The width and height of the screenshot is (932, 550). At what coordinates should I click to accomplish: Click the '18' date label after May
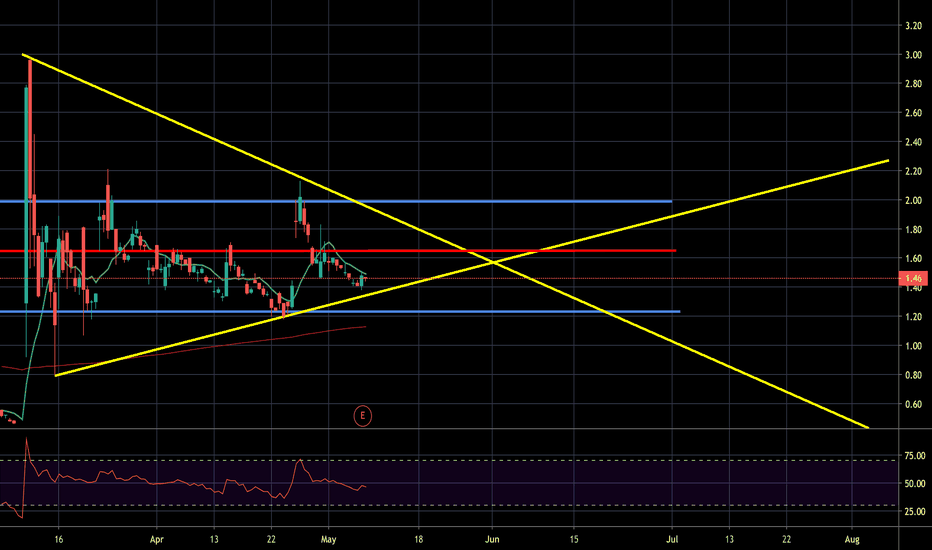tap(418, 540)
